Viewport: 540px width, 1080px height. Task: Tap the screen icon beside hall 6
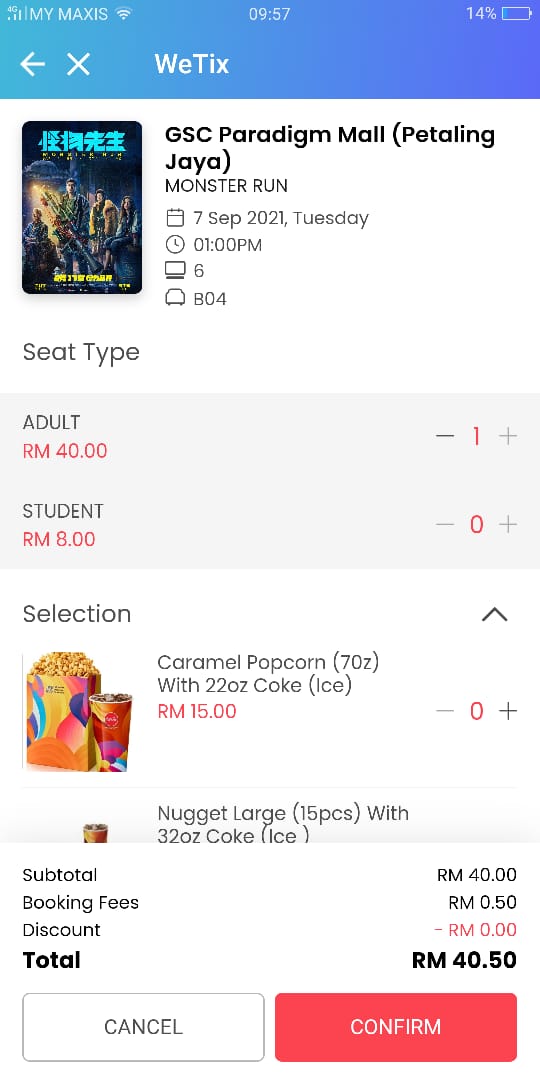[176, 271]
